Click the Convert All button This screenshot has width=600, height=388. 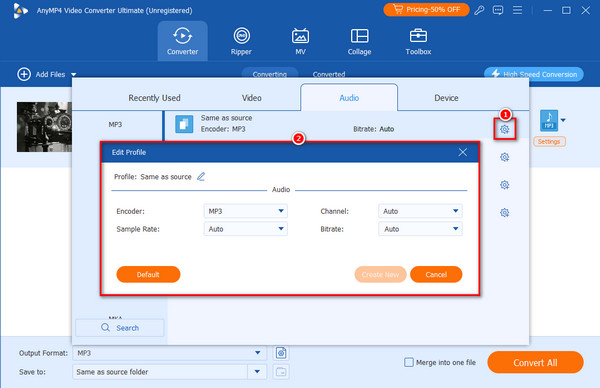point(535,362)
